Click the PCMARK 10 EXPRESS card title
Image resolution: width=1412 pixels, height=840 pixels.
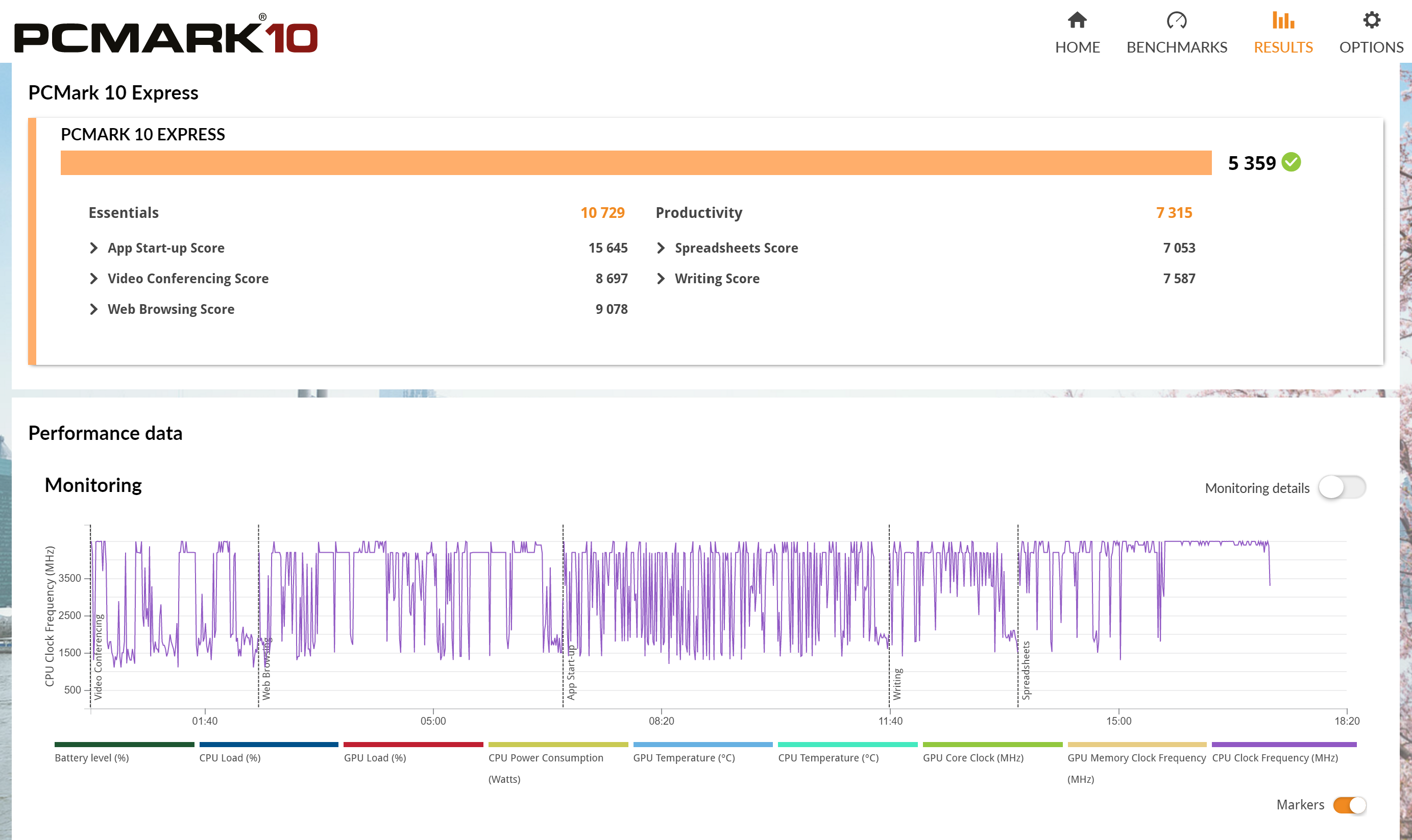tap(142, 135)
